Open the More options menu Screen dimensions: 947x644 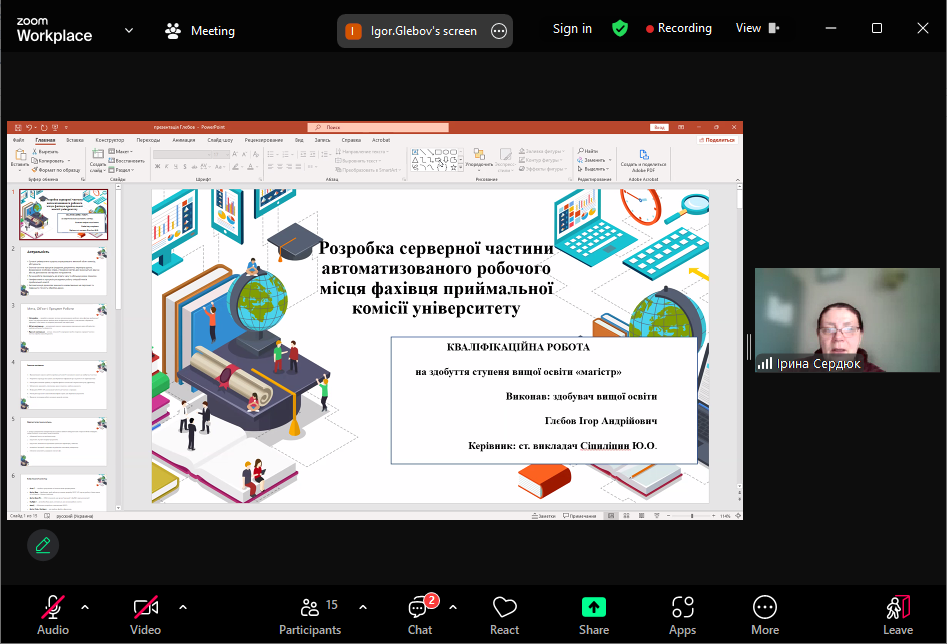[x=765, y=614]
